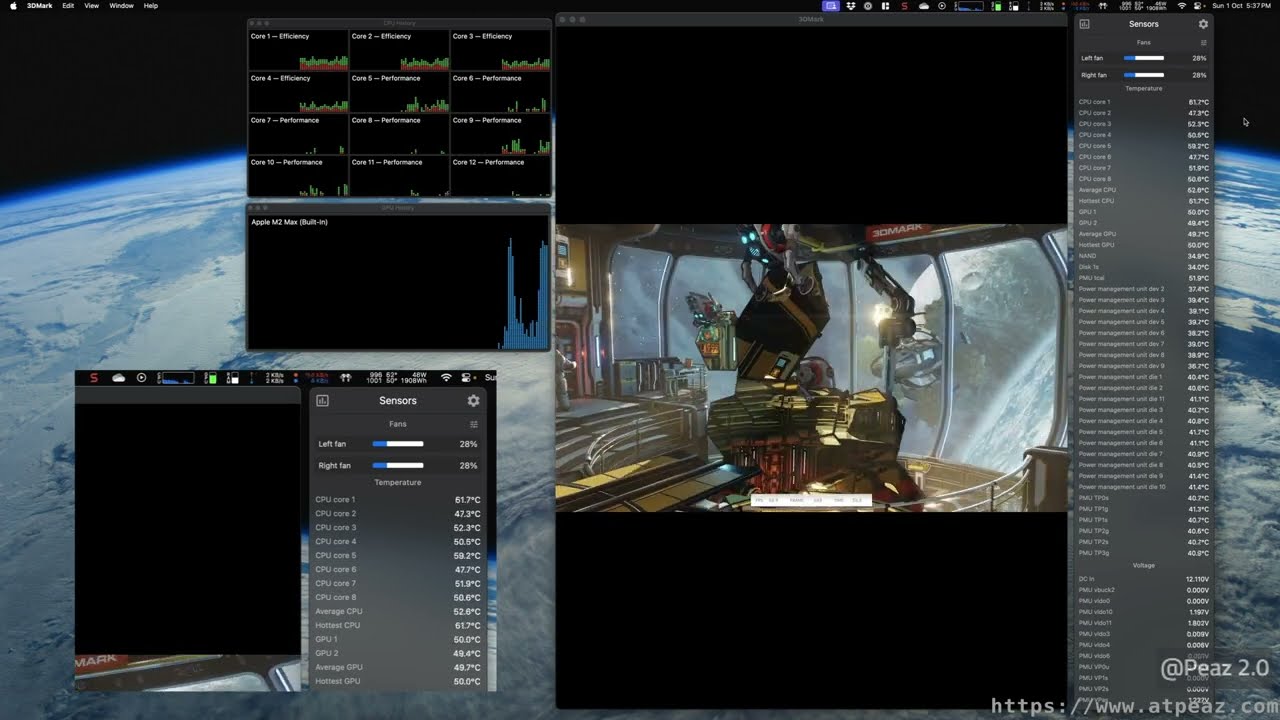Open the Edit menu
Screen dimensions: 1280x720
point(68,6)
